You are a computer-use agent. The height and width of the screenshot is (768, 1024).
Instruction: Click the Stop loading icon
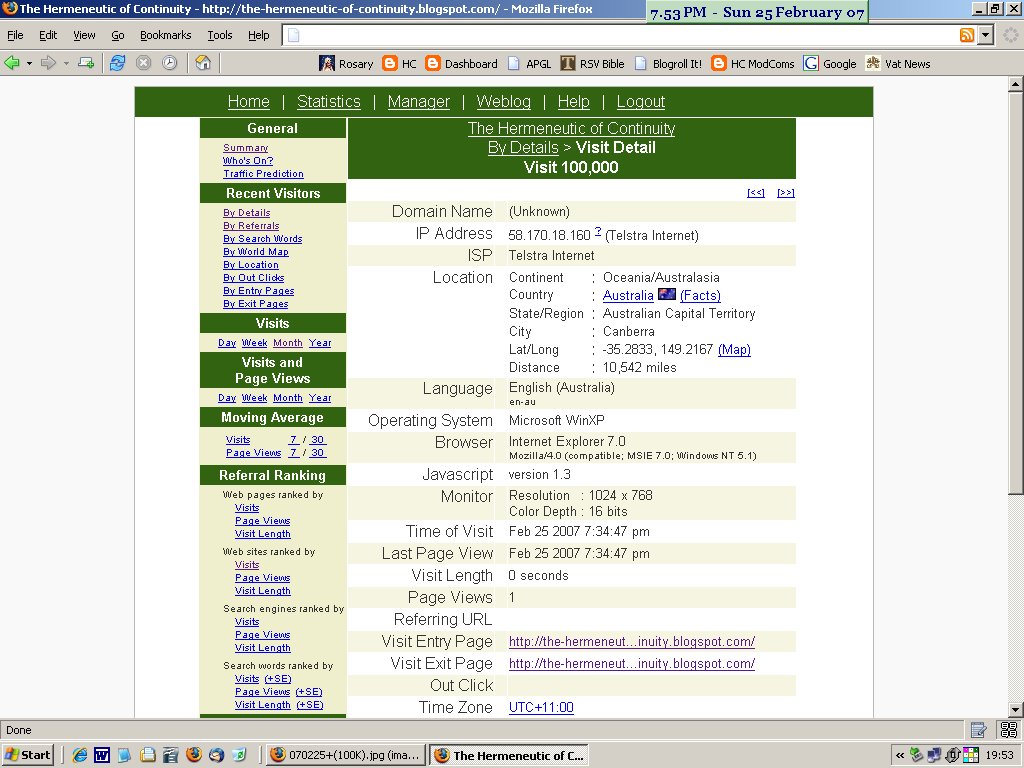click(x=144, y=63)
